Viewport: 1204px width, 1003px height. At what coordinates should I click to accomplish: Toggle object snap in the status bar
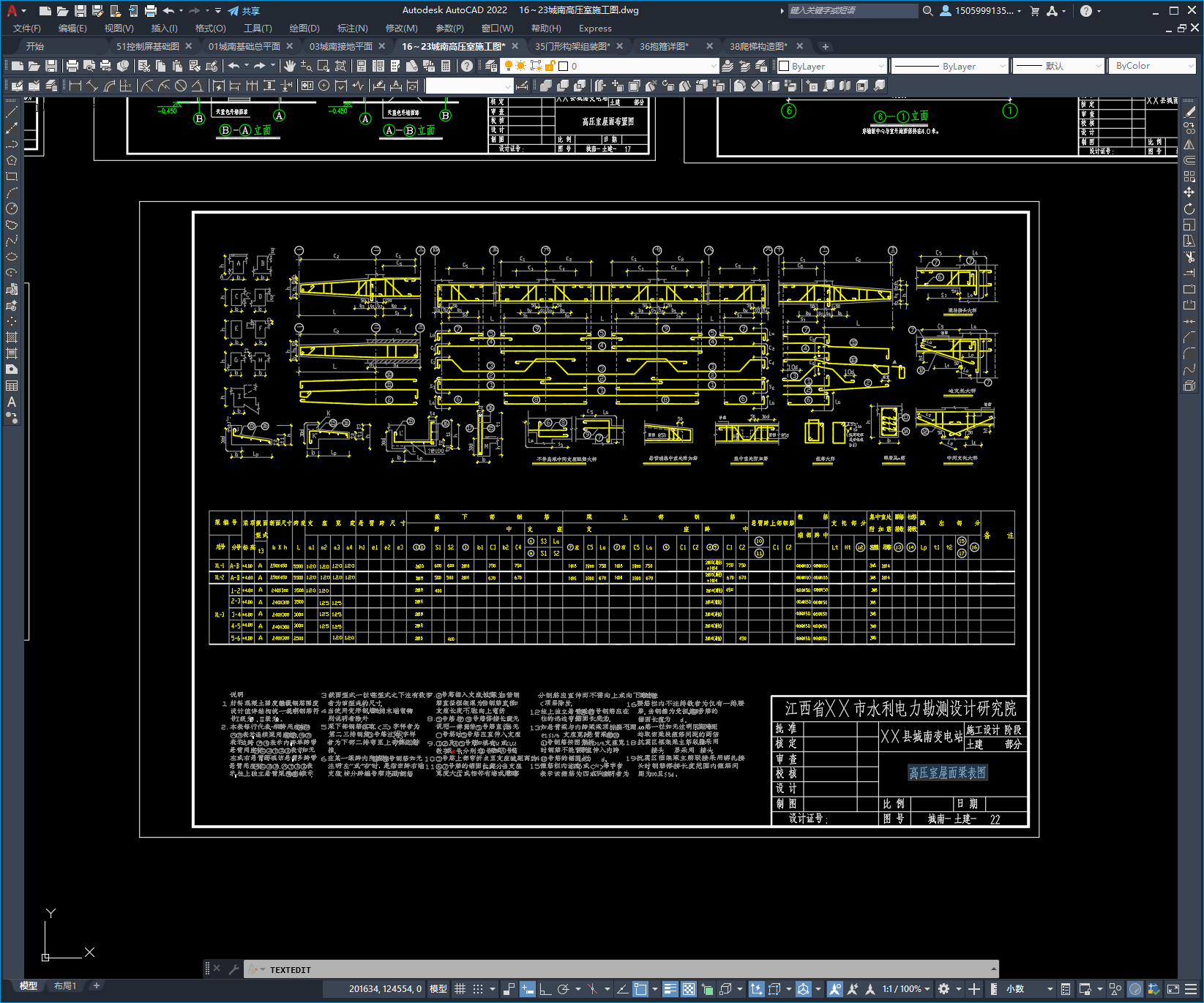tap(640, 989)
